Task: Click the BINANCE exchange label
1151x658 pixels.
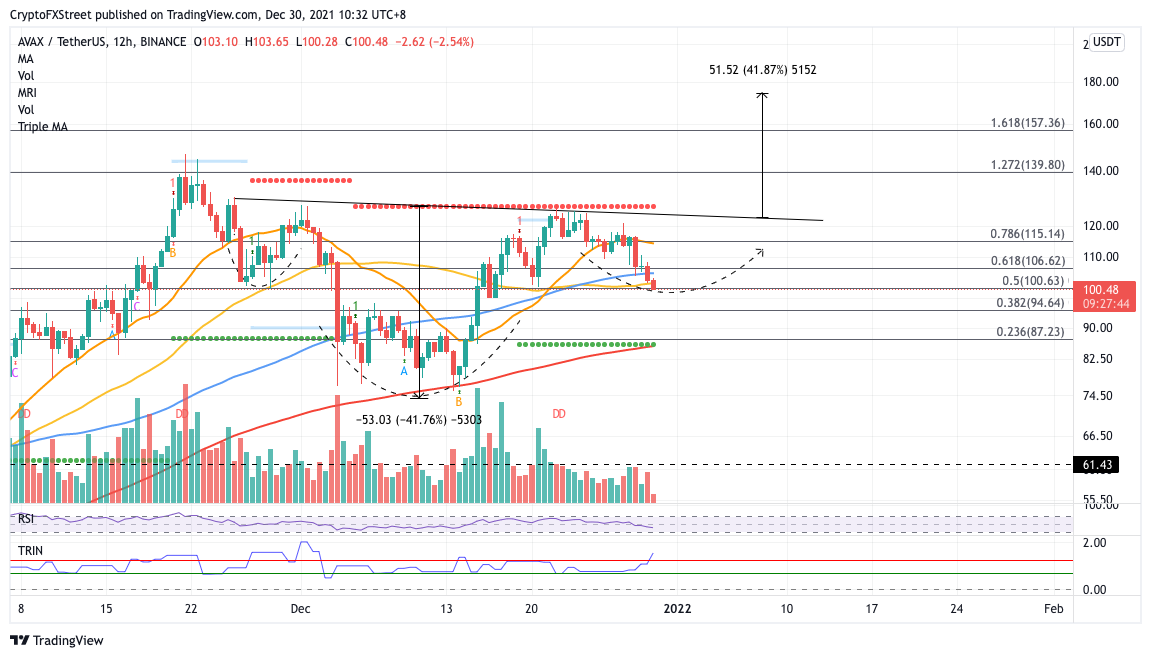Action: pyautogui.click(x=163, y=42)
